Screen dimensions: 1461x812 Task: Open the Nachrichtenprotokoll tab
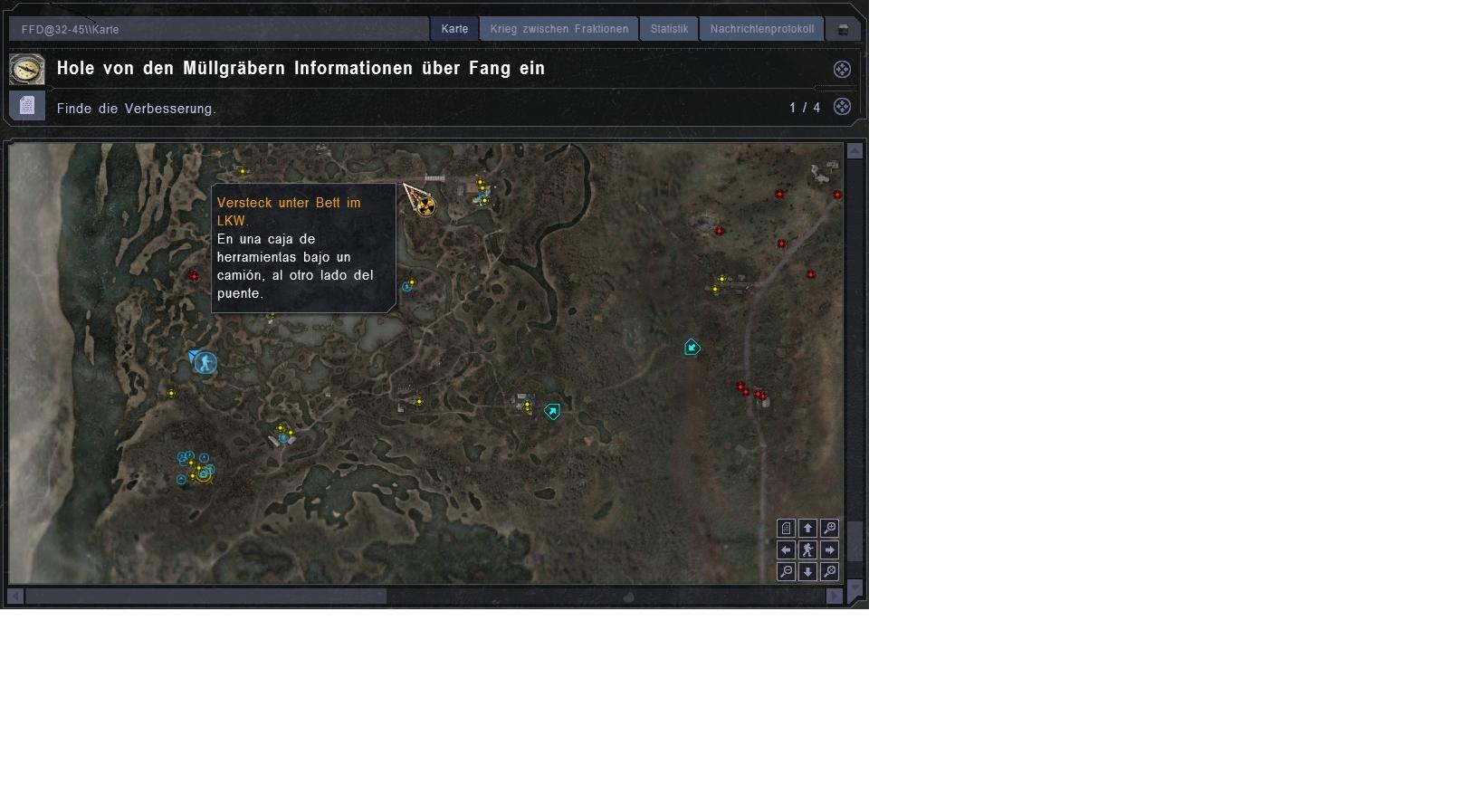[x=762, y=29]
